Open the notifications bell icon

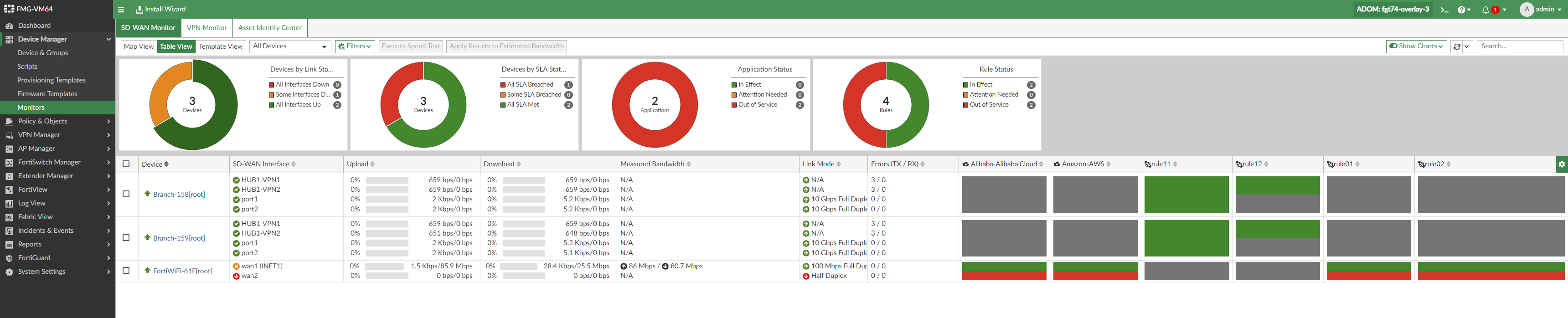(x=1485, y=10)
